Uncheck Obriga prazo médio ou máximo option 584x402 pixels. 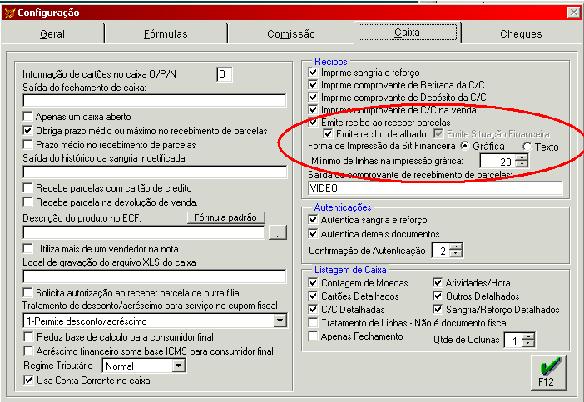tap(28, 130)
